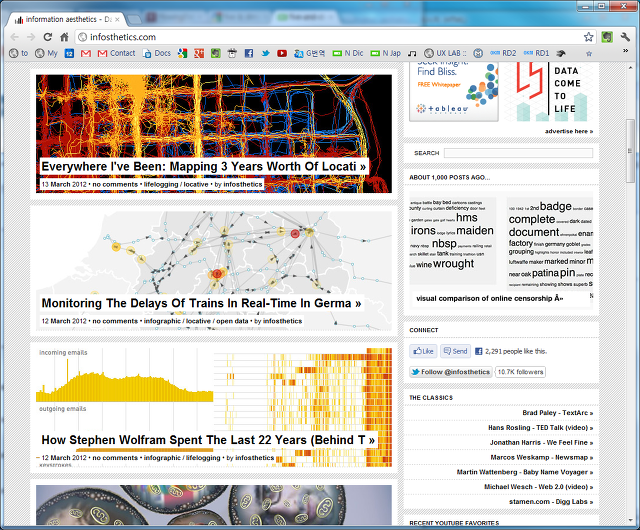Open the Google Calendar bookmark icon
640x530 pixels.
[69, 53]
